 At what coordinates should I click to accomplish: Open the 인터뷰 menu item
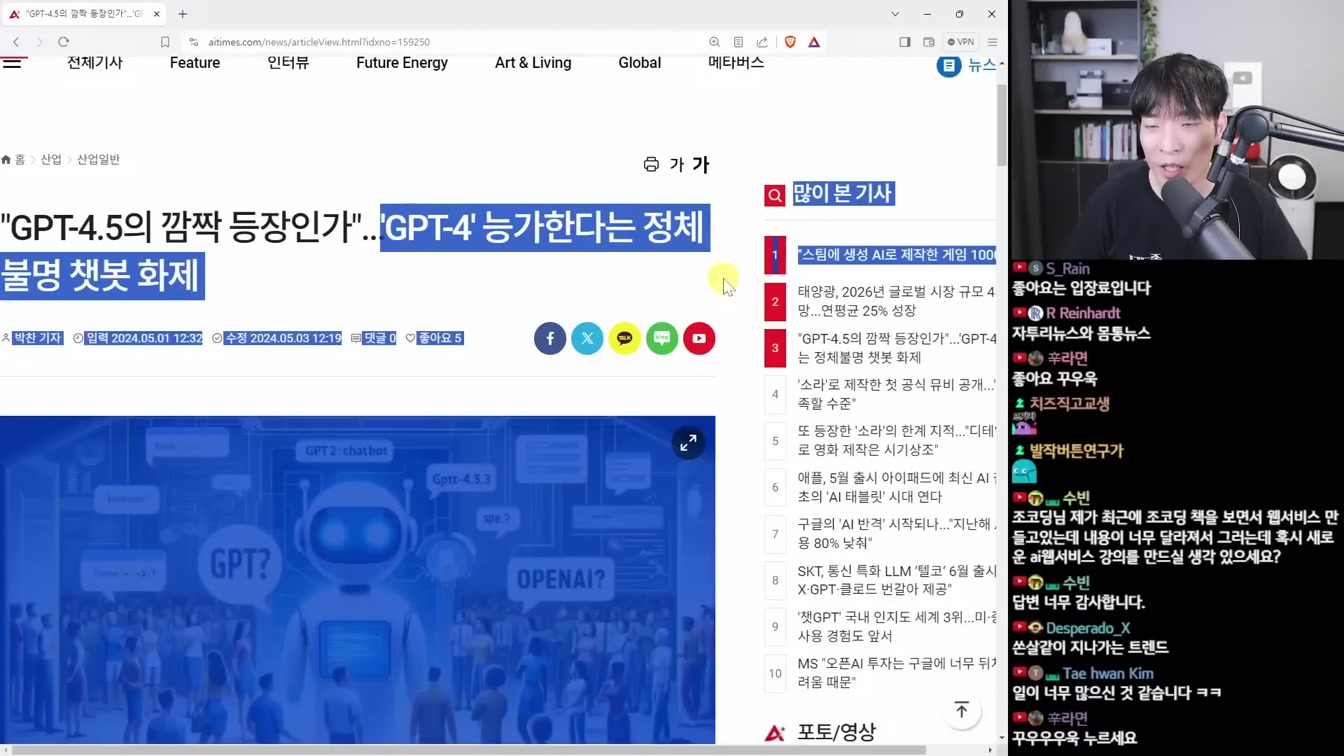point(288,63)
